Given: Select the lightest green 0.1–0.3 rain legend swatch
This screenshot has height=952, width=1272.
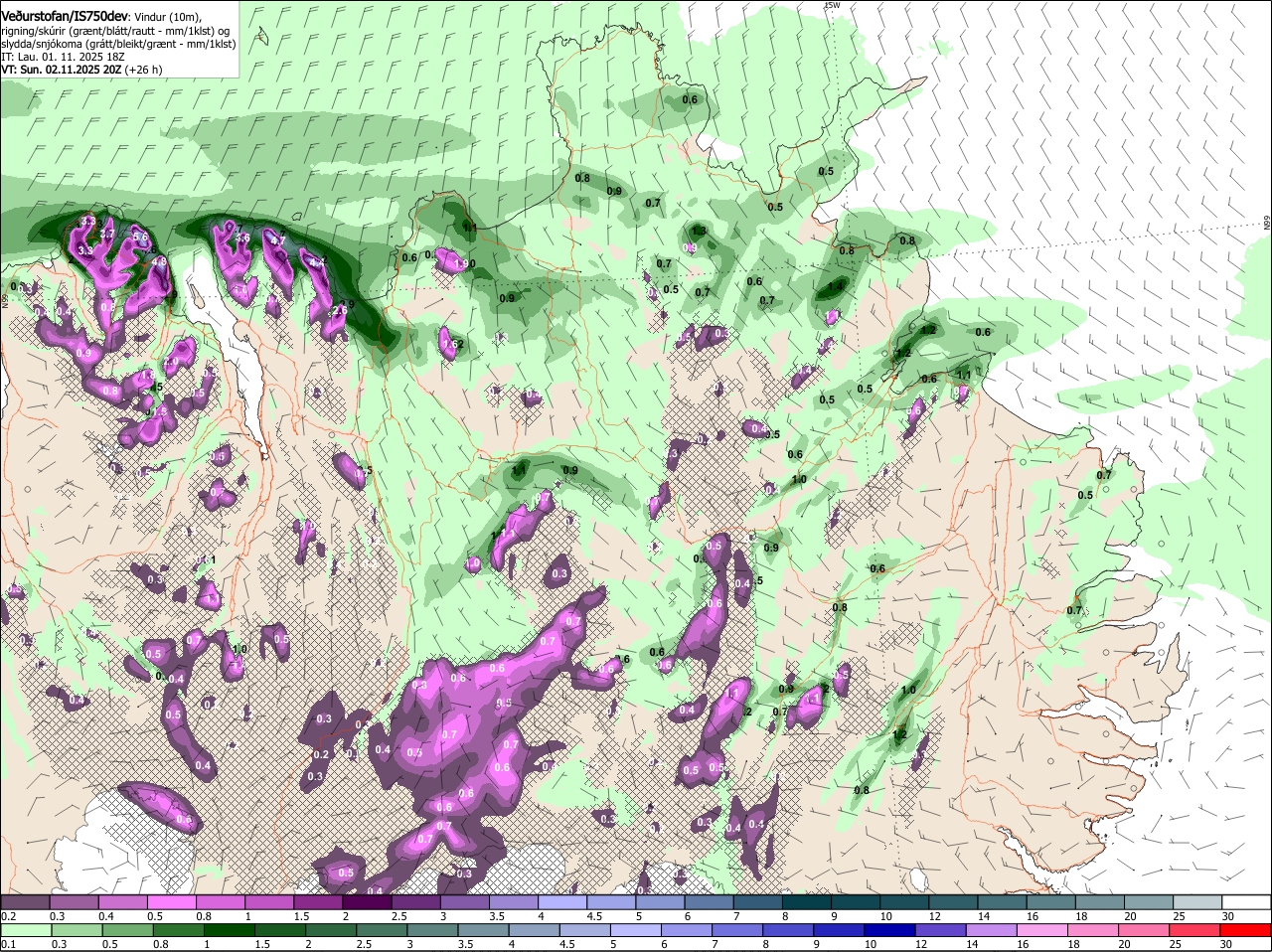Looking at the screenshot, I should click(x=26, y=930).
